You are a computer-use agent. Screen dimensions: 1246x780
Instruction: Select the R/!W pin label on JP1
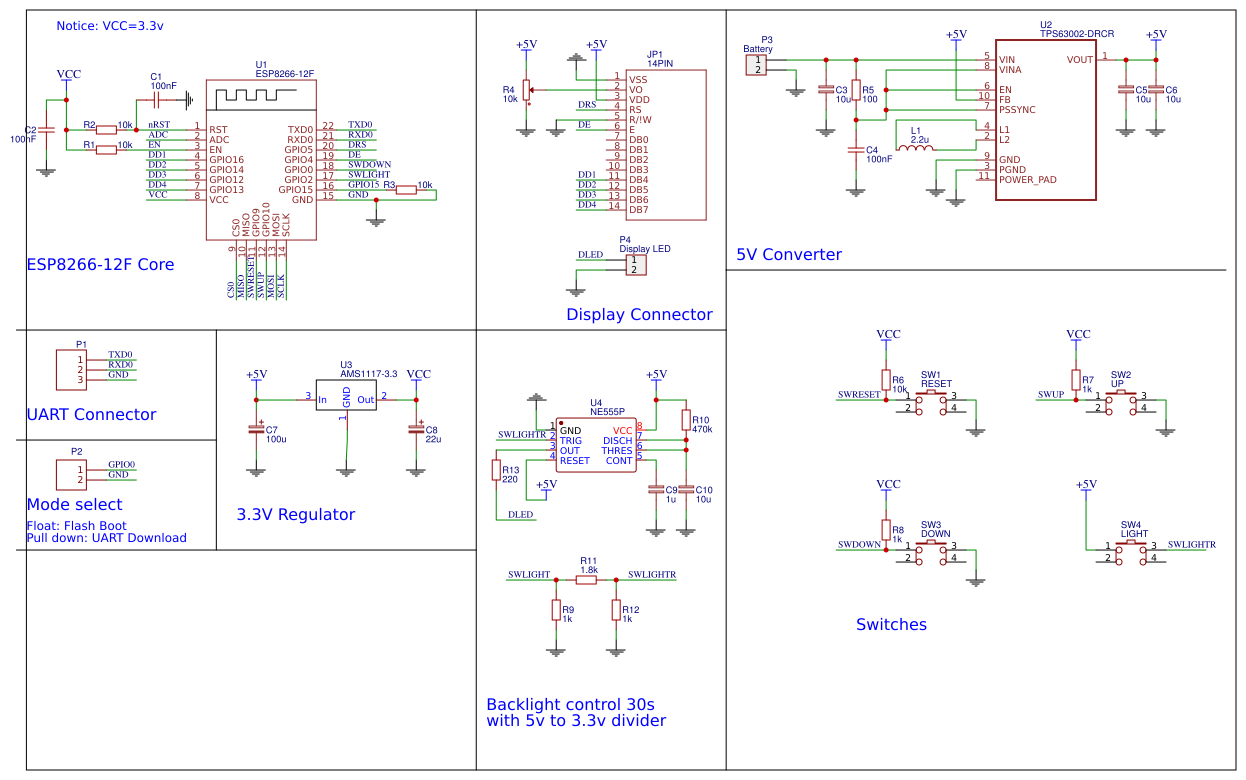coord(640,120)
